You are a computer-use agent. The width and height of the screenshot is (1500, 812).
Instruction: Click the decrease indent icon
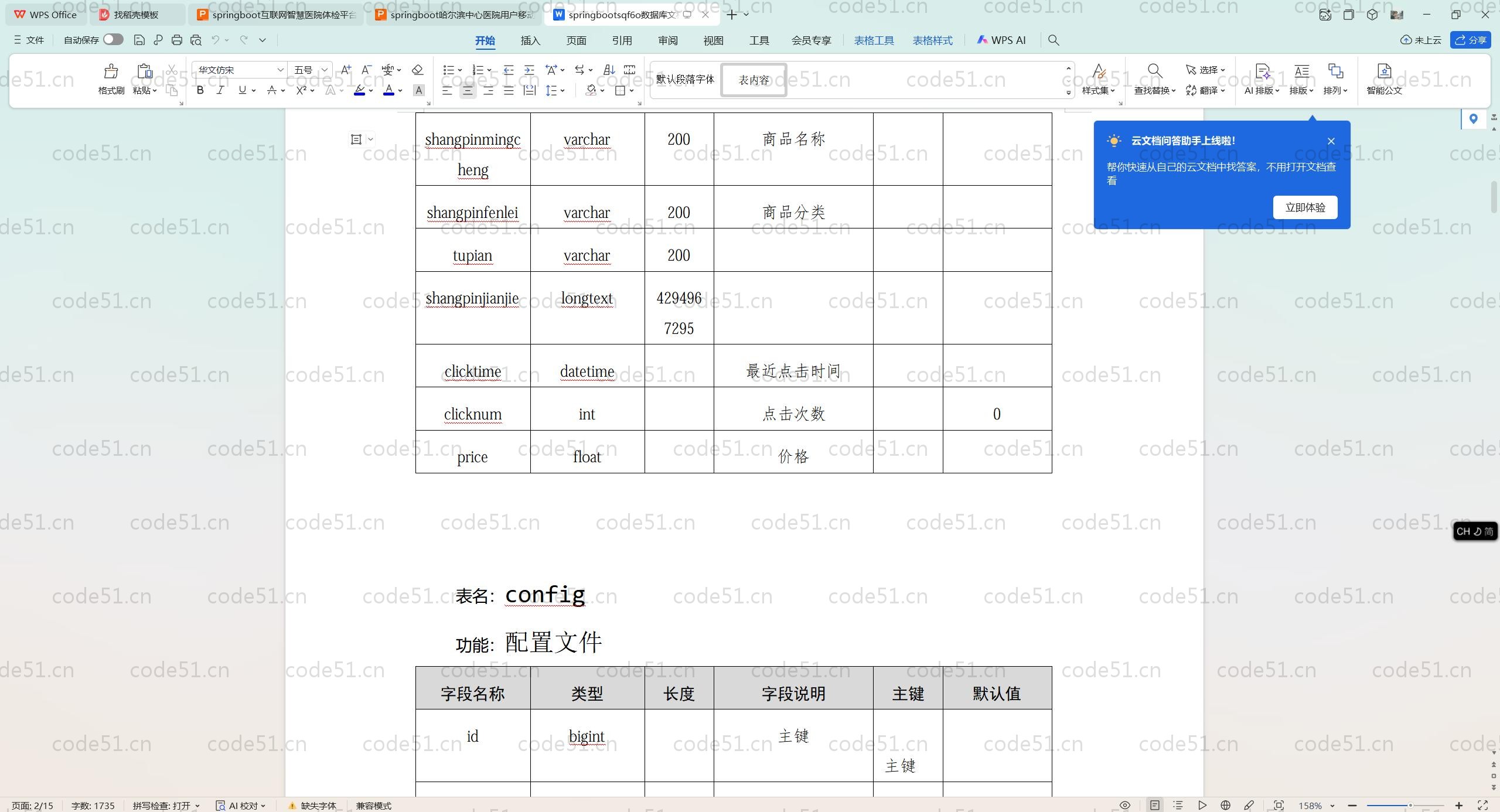coord(509,70)
